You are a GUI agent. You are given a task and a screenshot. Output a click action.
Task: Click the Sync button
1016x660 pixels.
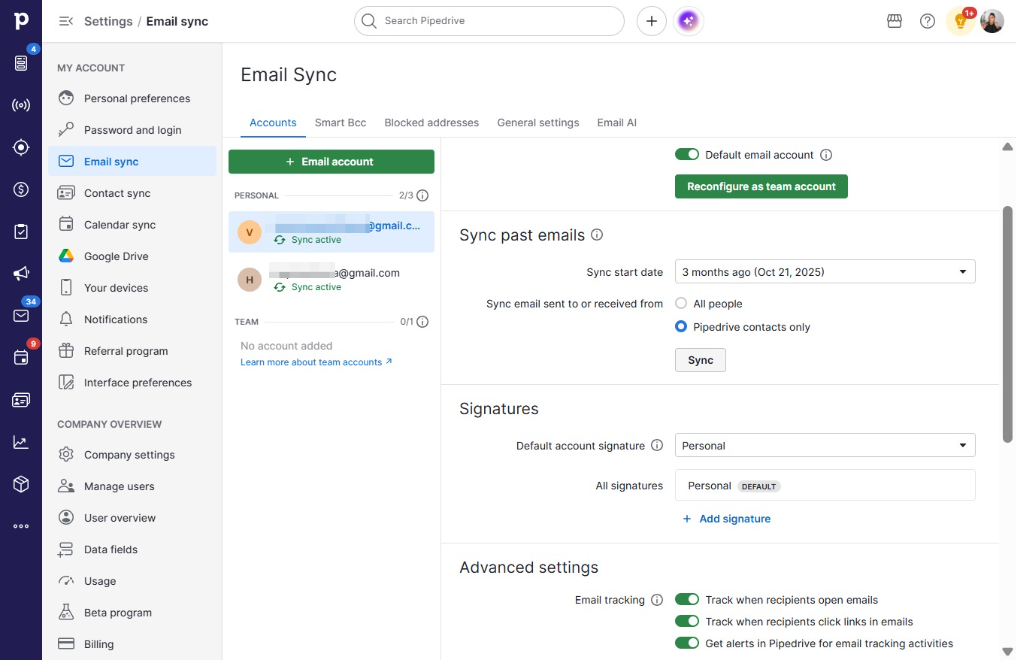pyautogui.click(x=700, y=359)
